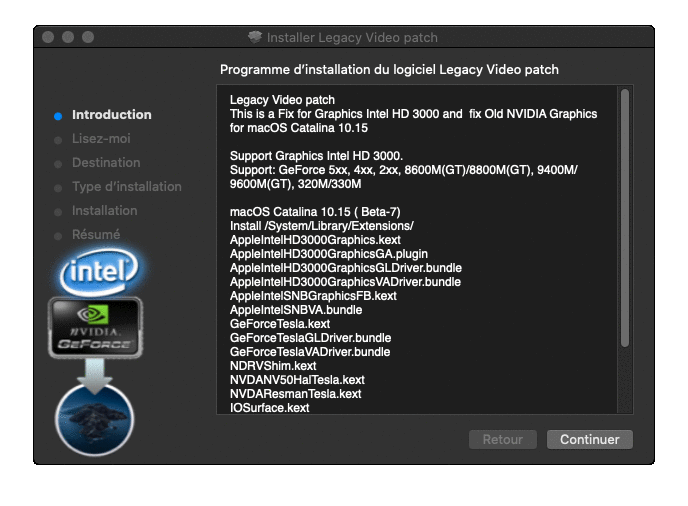688x506 pixels.
Task: Jump to the Installation step
Action: pyautogui.click(x=104, y=211)
